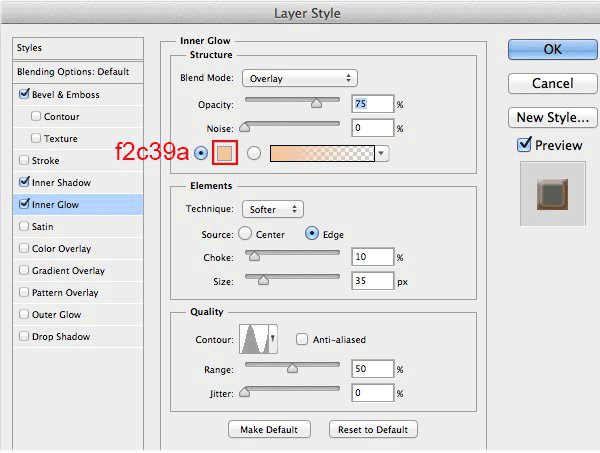Enable the Stroke checkbox
This screenshot has width=600, height=453.
coord(24,160)
